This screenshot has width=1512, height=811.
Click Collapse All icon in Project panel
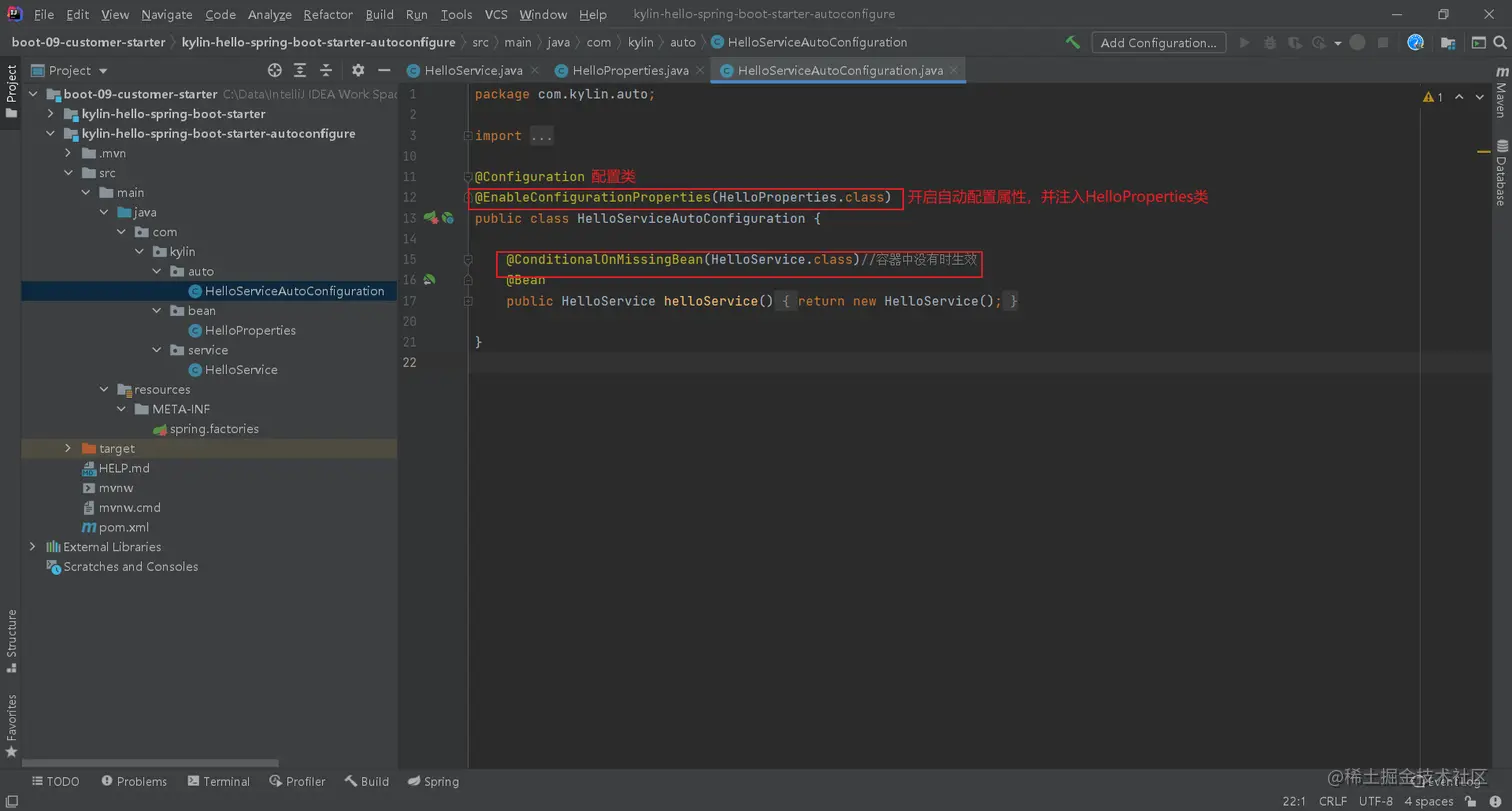click(x=325, y=70)
